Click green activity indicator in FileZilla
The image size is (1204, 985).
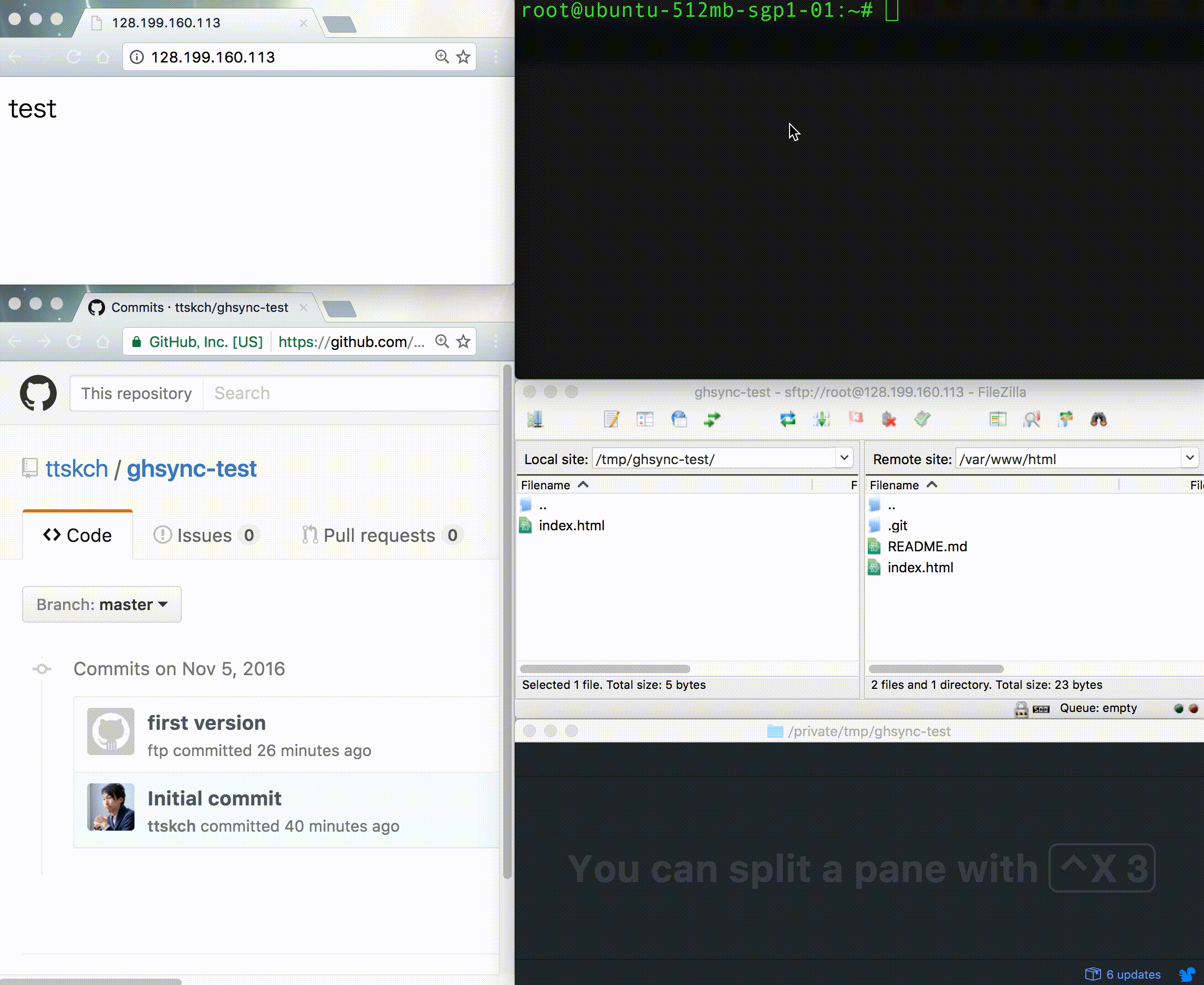(1178, 709)
